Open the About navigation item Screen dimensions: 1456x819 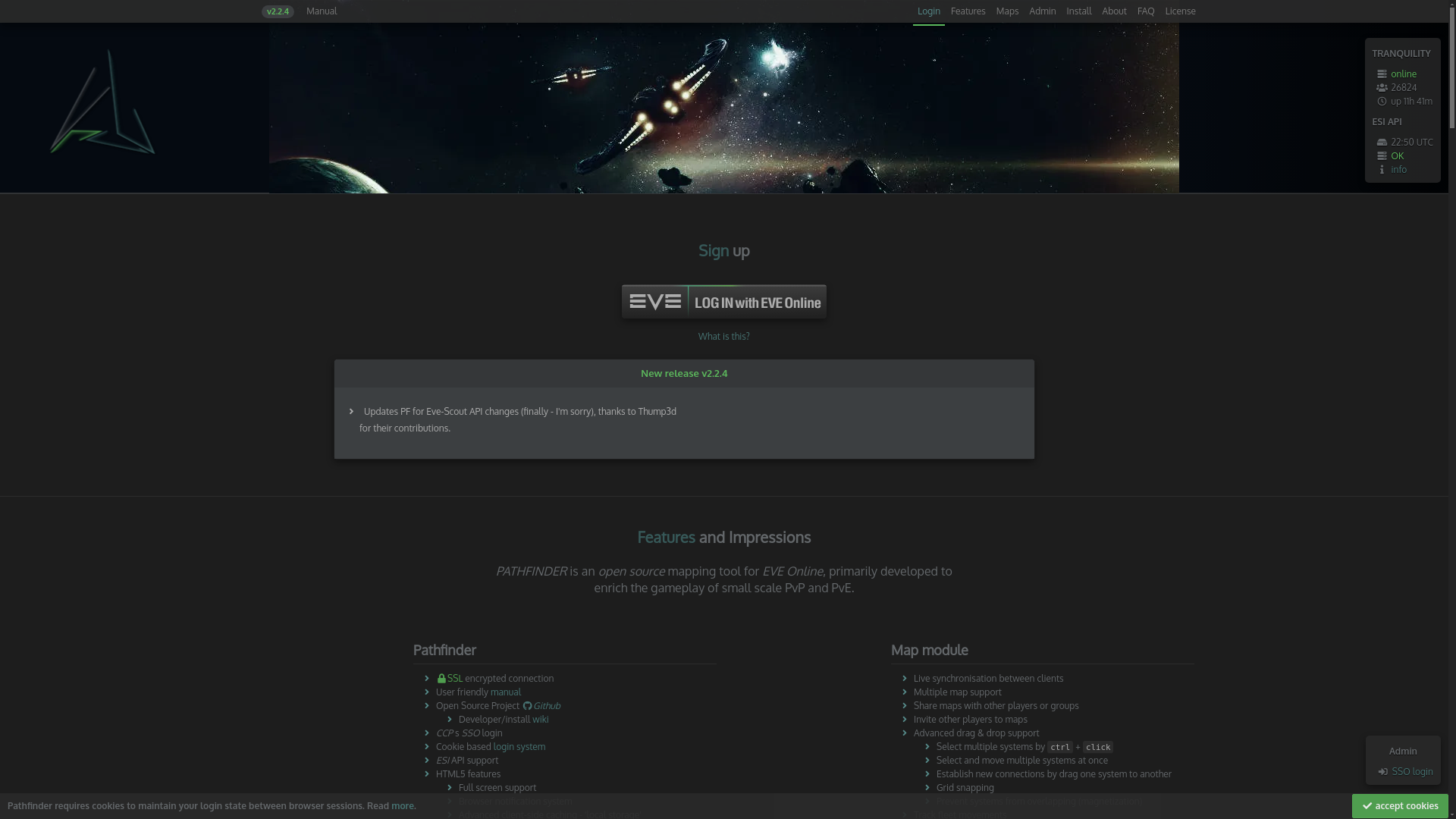coord(1114,11)
